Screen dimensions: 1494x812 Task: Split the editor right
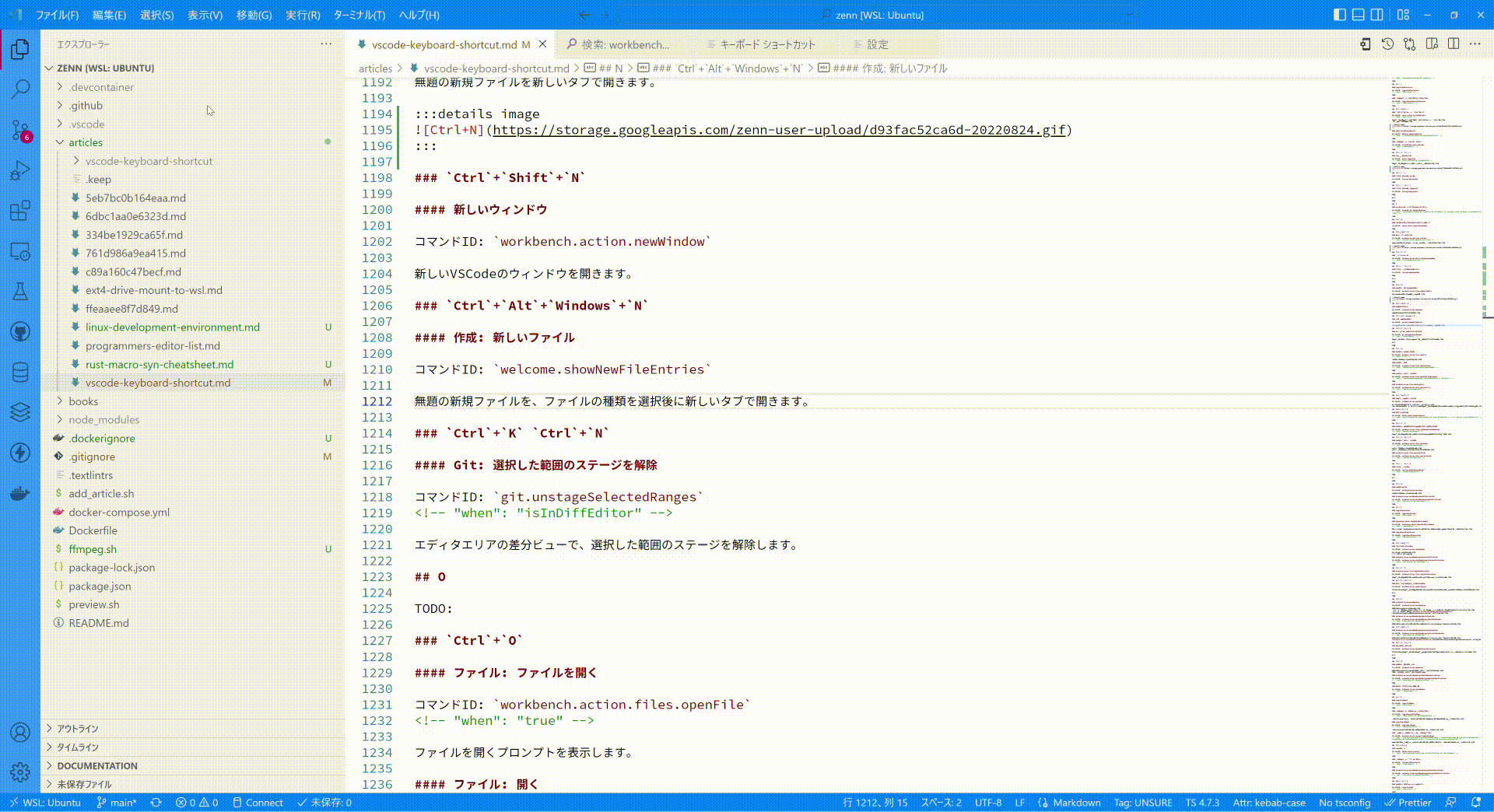(1454, 44)
